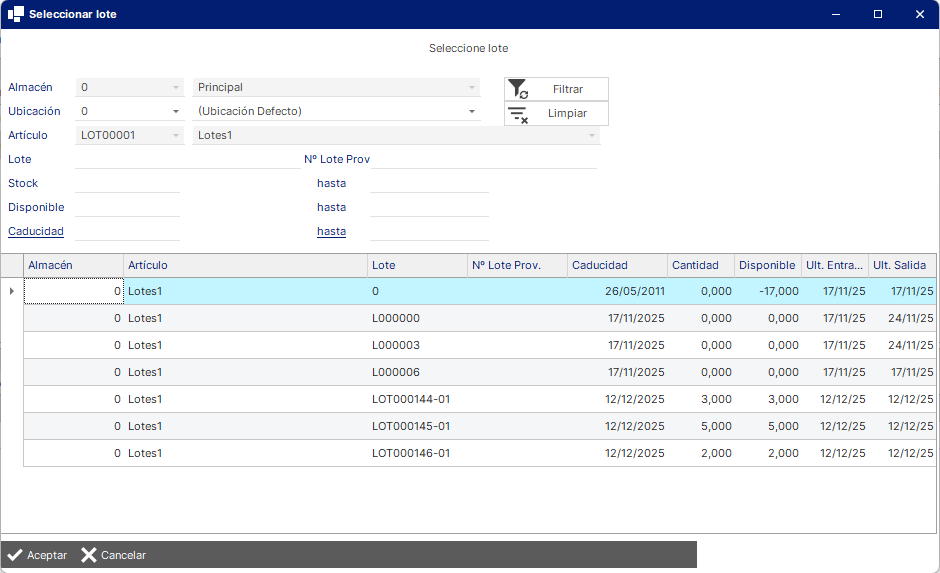
Task: Click the Seleccionar lote window icon
Action: tap(16, 14)
